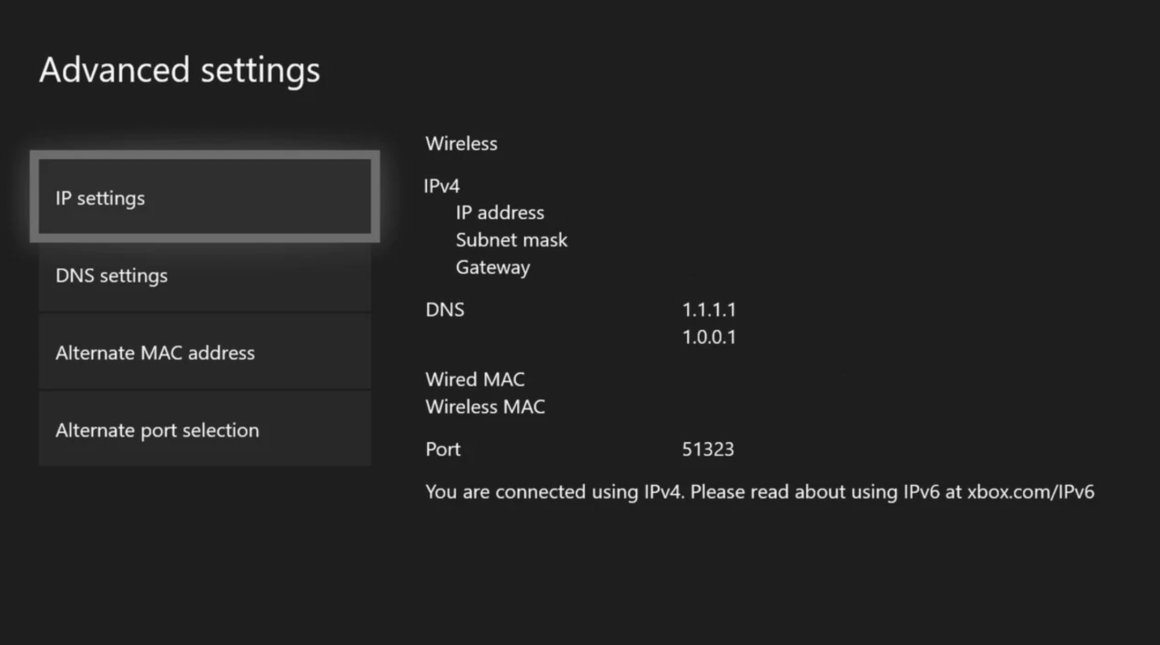This screenshot has height=645, width=1160.
Task: Click the Wireless connection label
Action: click(461, 143)
